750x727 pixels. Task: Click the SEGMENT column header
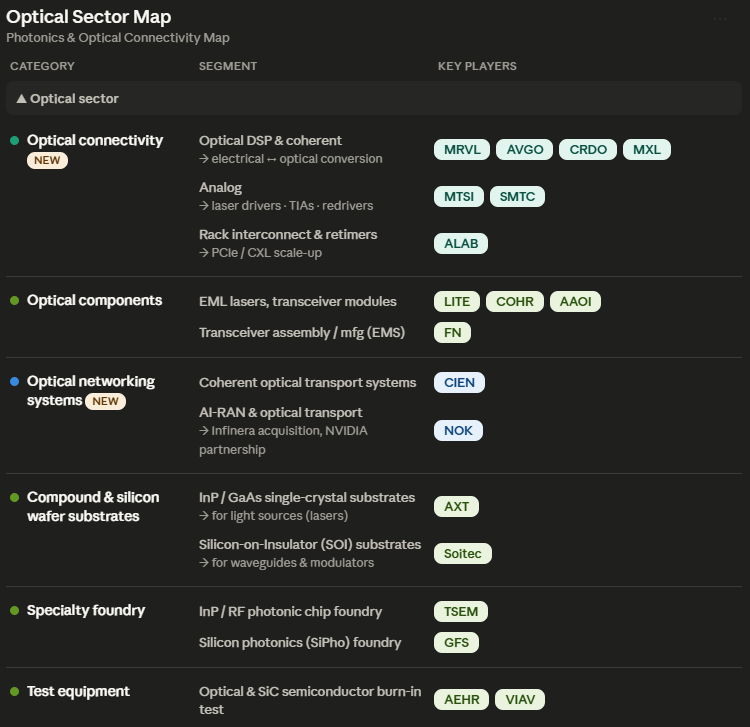tap(228, 66)
